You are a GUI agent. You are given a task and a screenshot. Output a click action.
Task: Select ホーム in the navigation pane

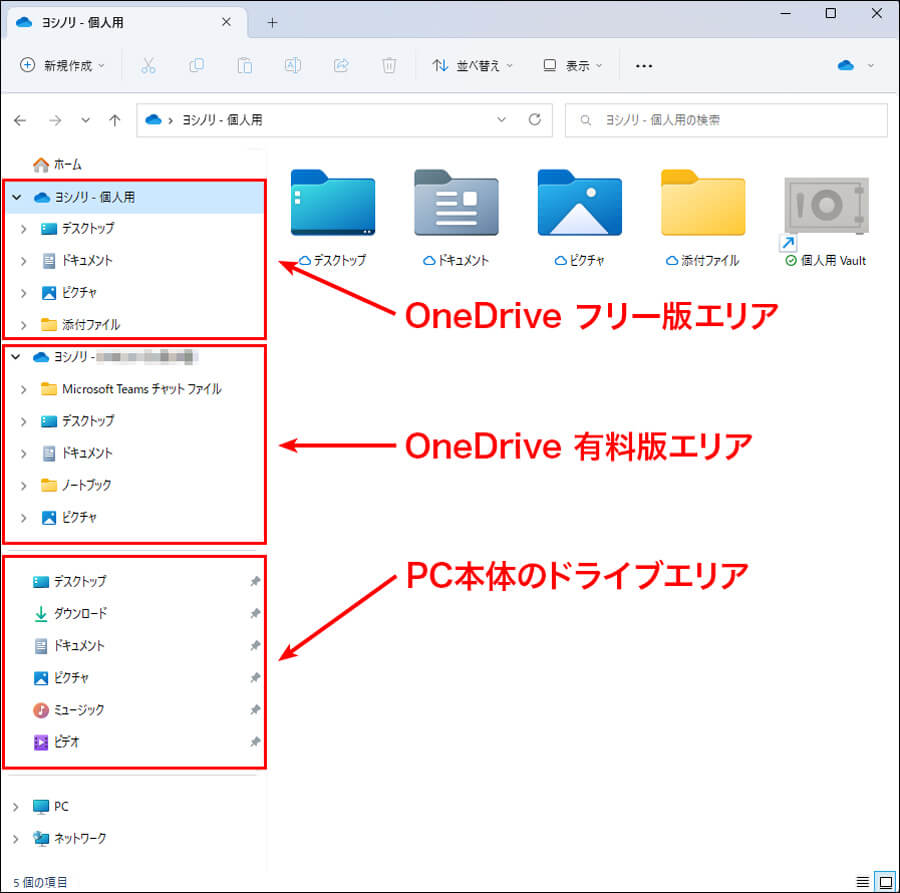(57, 165)
